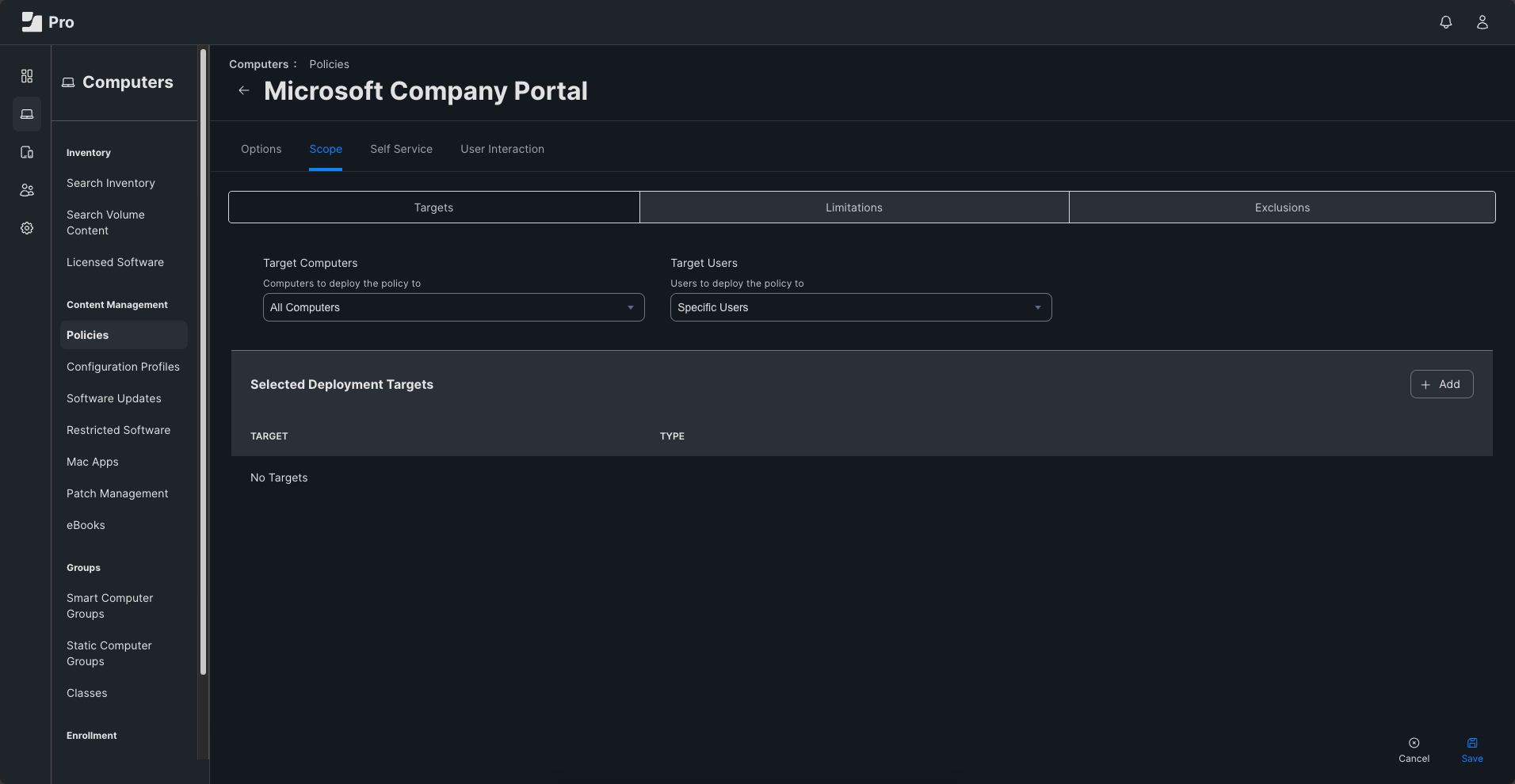Switch to the Options tab

pos(261,149)
